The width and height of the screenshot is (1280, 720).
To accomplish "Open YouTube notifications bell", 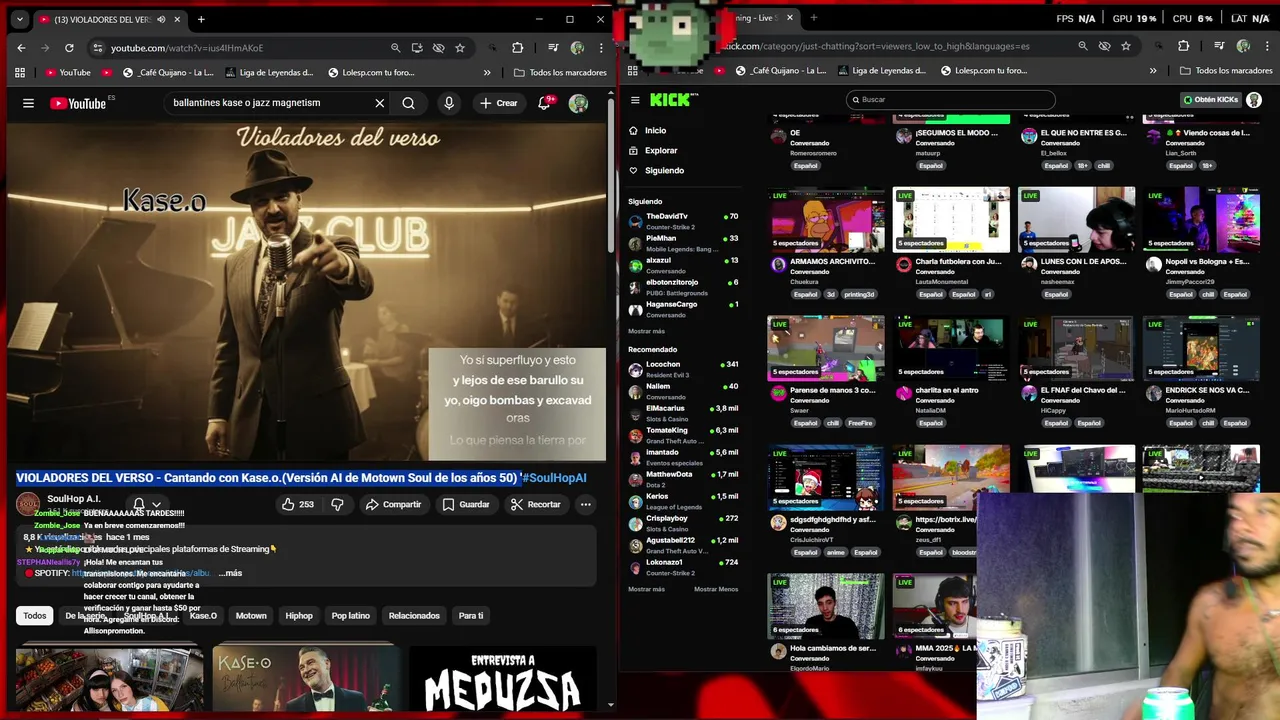I will pyautogui.click(x=545, y=103).
